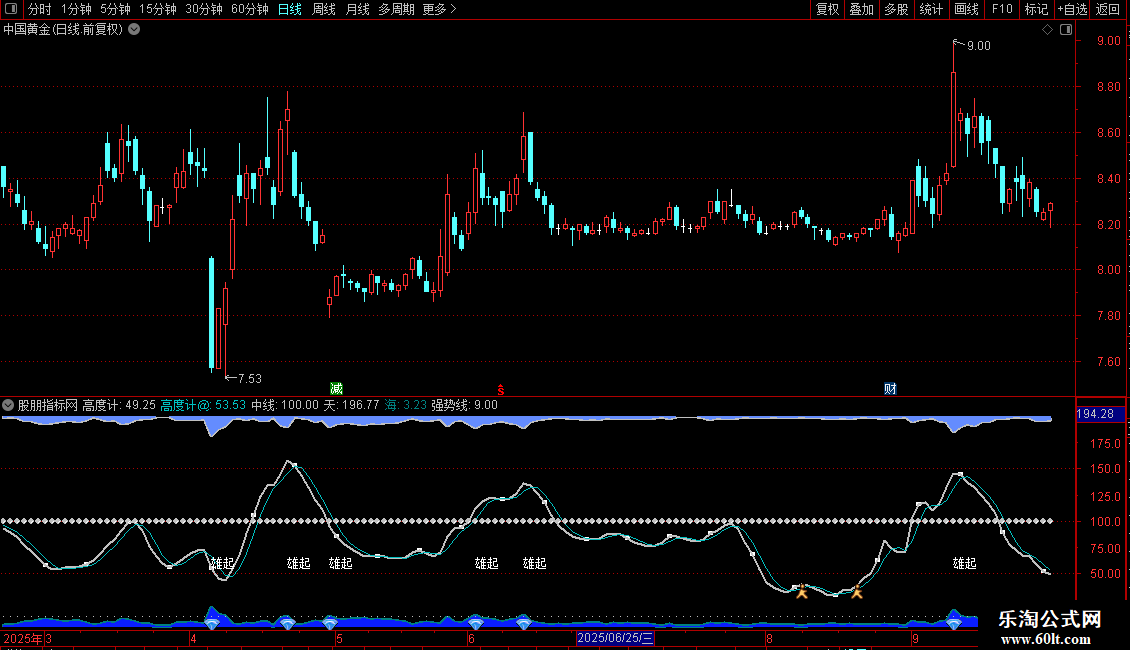Click the 2025/06/25/三 date label
Viewport: 1130px width, 650px height.
615,638
